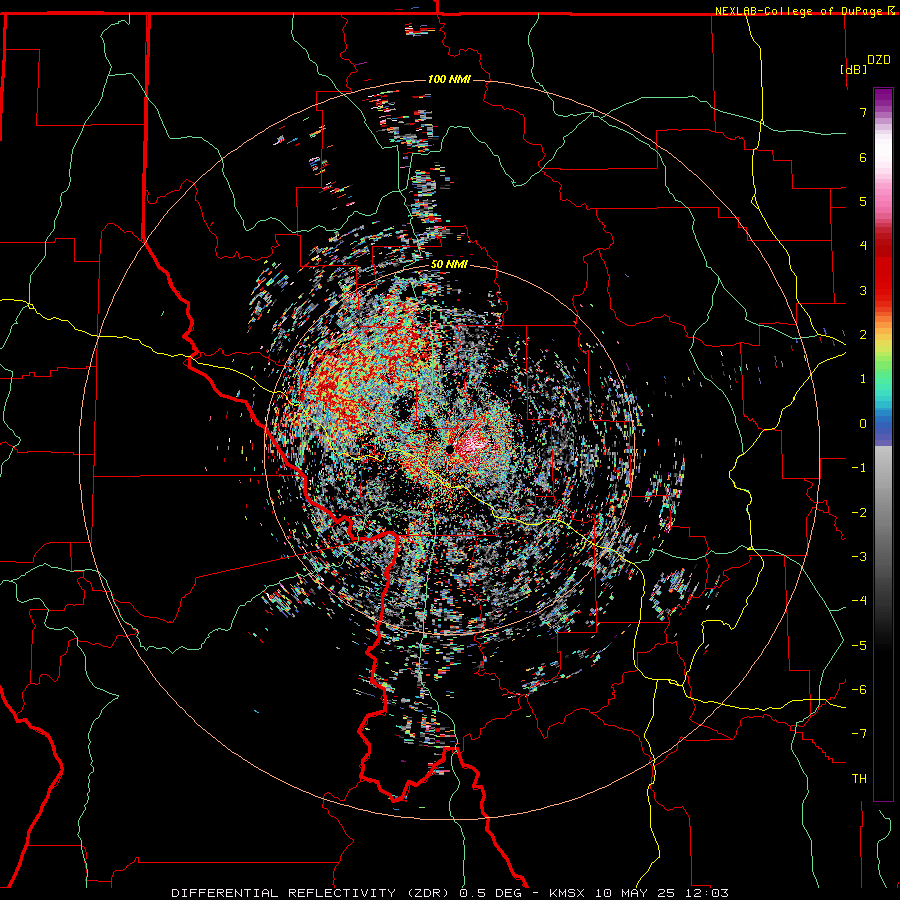Click the [dB] unit label
Viewport: 900px width, 900px height.
click(854, 69)
